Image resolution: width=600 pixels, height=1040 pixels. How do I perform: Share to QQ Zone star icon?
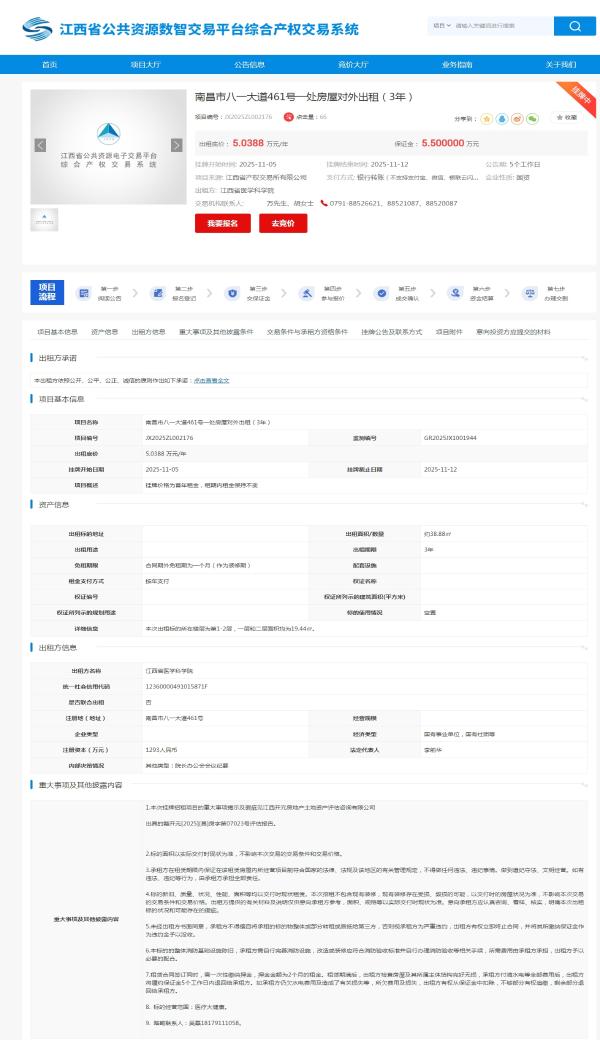click(x=486, y=118)
